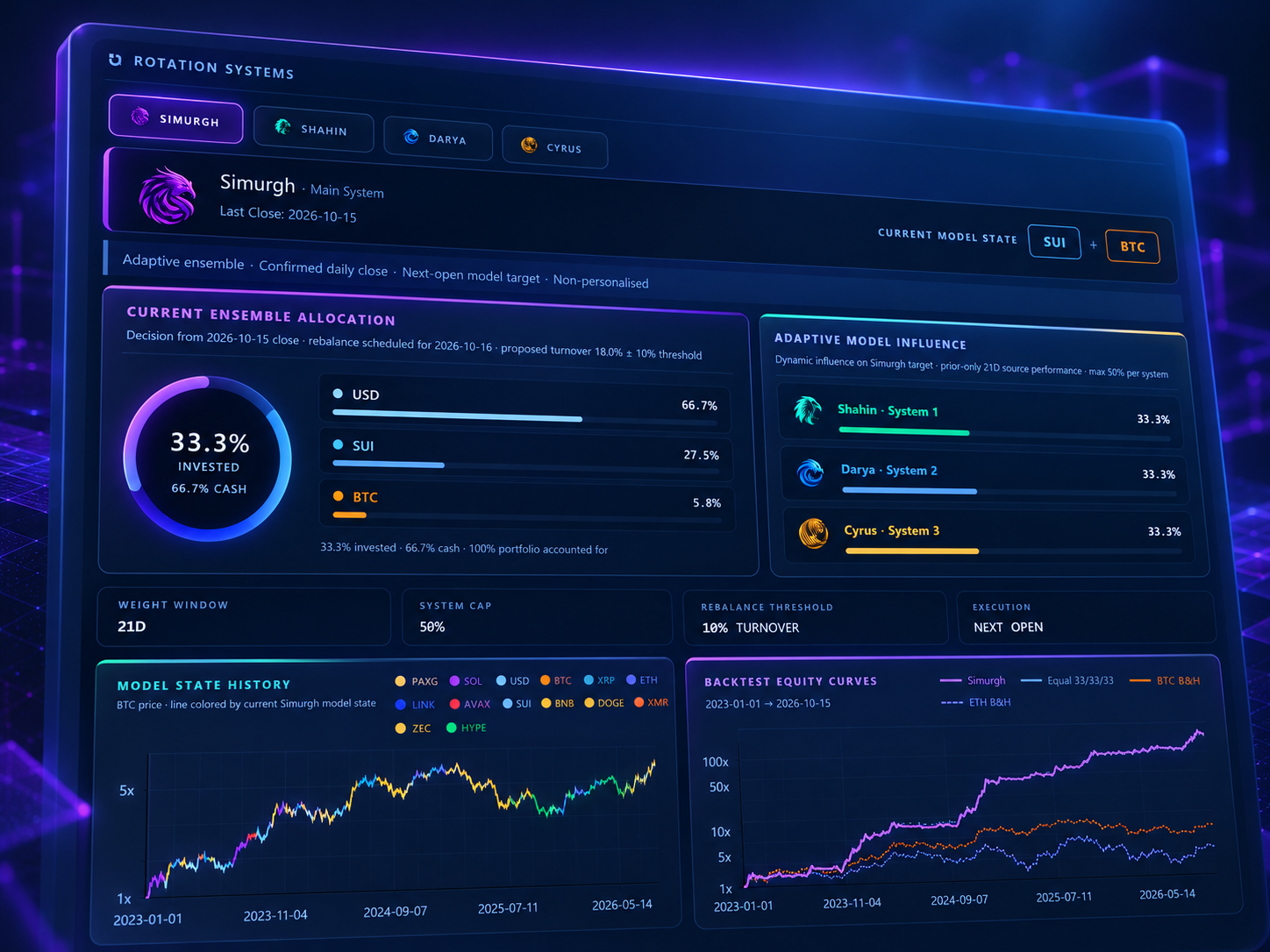Screen dimensions: 1270x952
Task: Click the Darya System 2 influence bar
Action: tap(1008, 492)
